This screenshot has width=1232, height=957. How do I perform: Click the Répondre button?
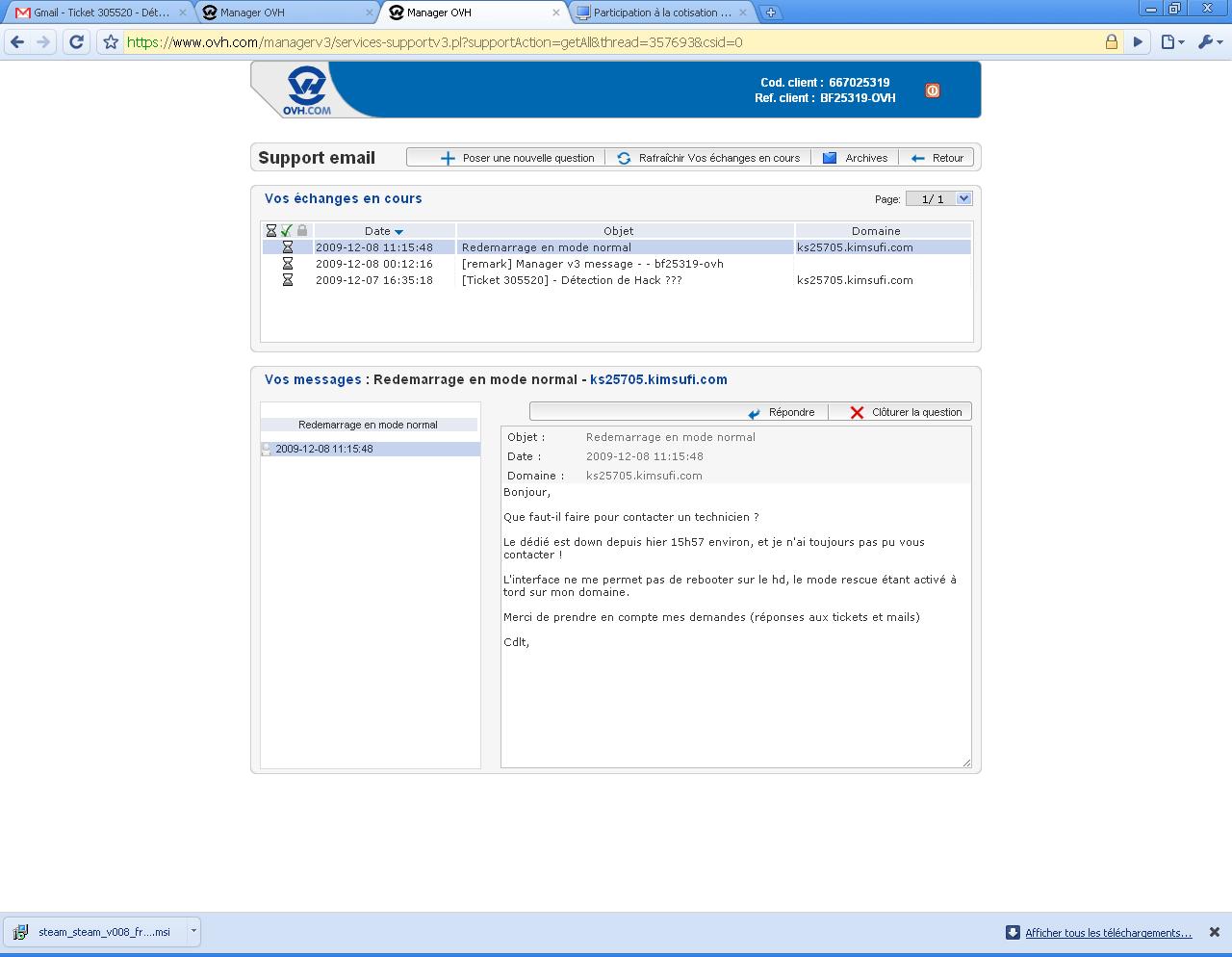(x=782, y=412)
